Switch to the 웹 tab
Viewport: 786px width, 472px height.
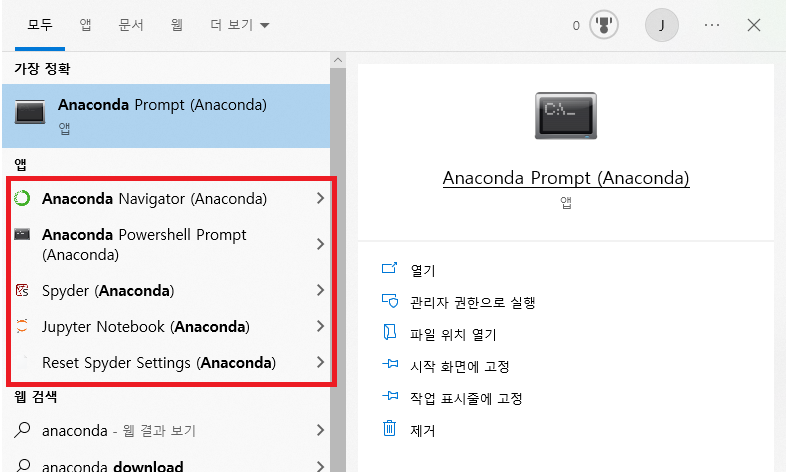point(176,25)
